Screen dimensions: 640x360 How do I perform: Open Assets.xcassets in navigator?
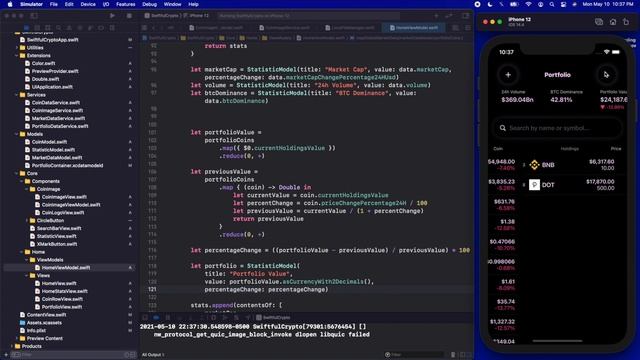pyautogui.click(x=44, y=322)
